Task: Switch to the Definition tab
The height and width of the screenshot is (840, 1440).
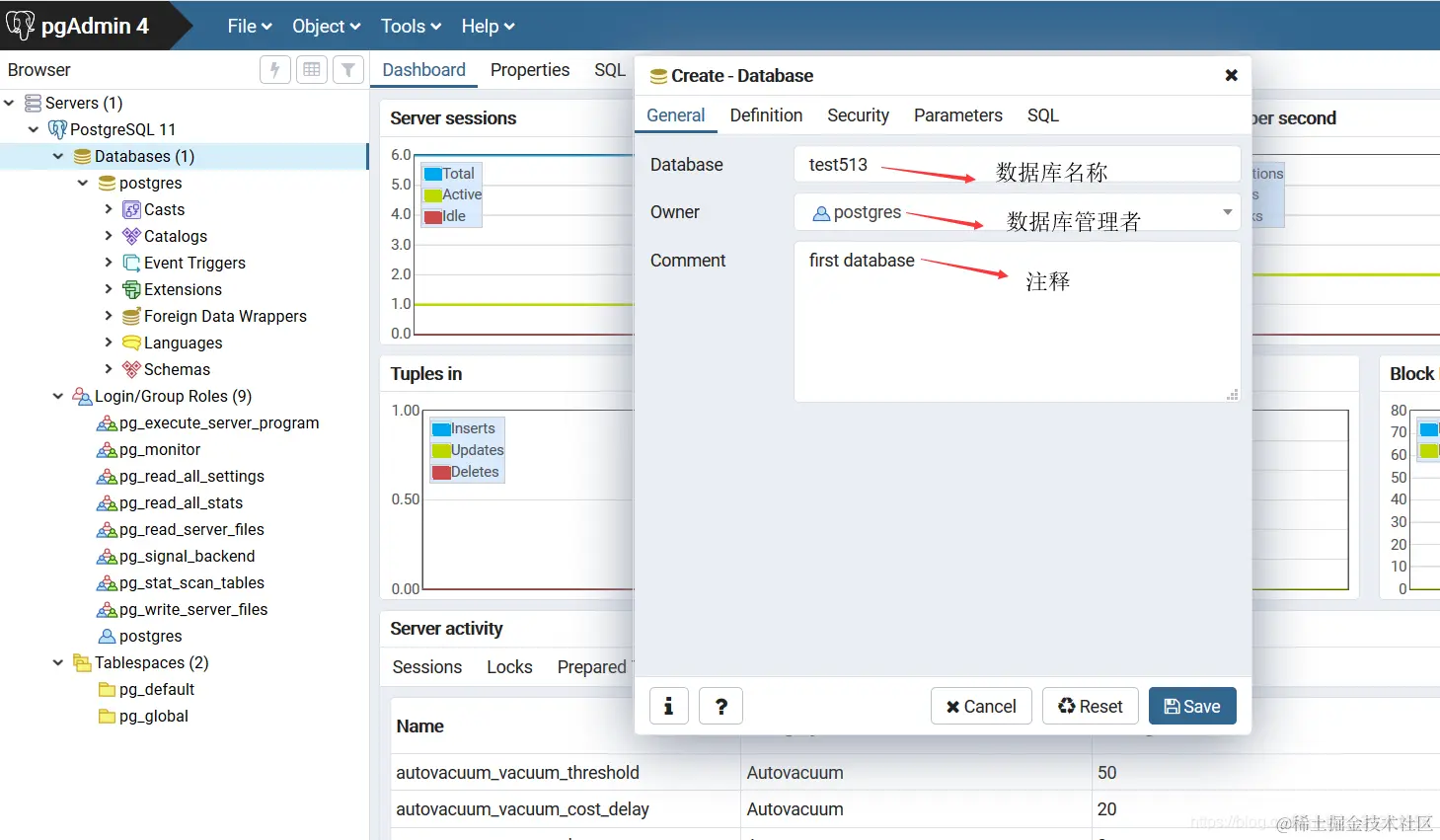Action: (765, 115)
